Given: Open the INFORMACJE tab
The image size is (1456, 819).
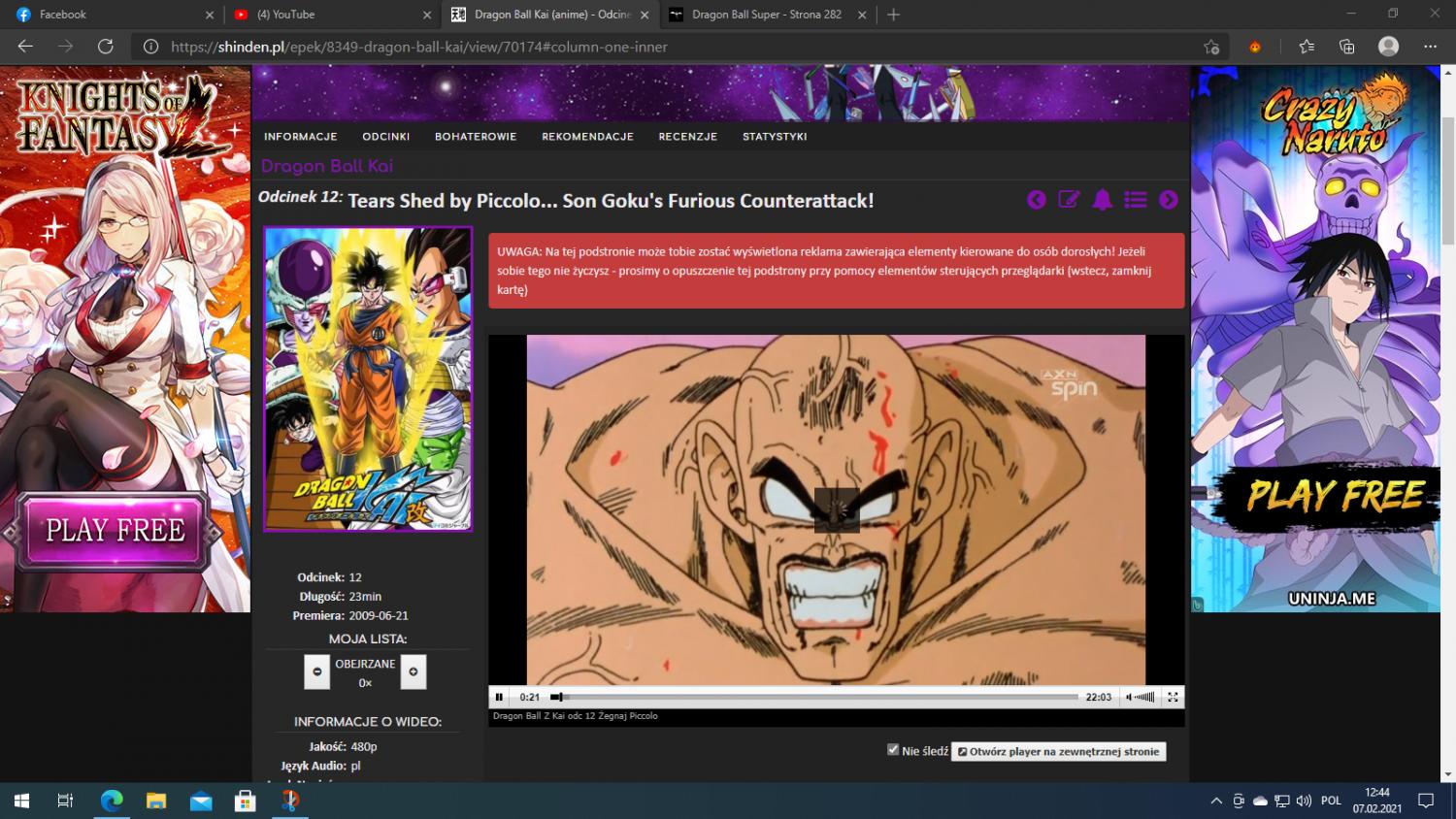Looking at the screenshot, I should coord(301,137).
